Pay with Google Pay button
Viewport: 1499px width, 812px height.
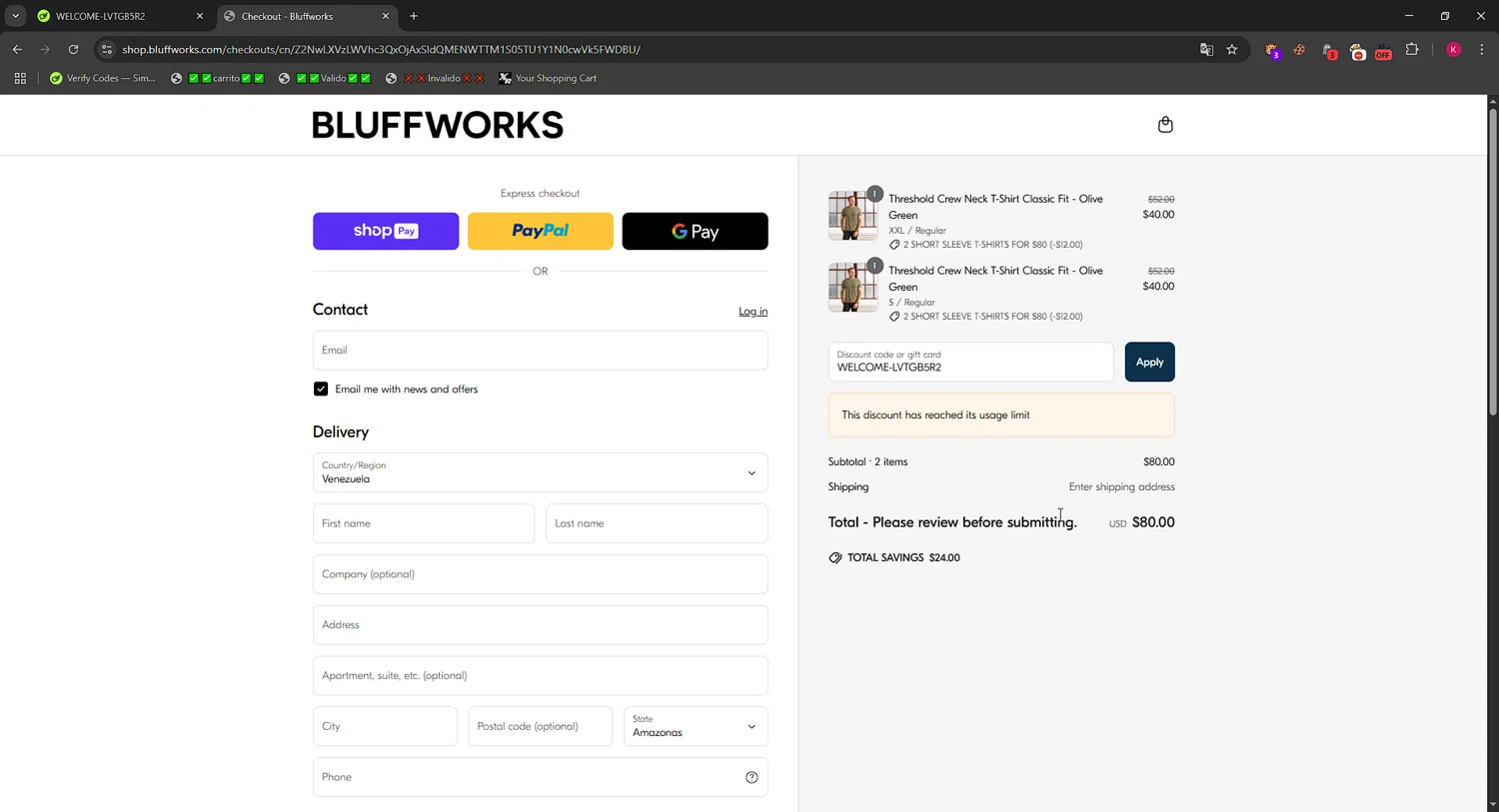pos(696,231)
